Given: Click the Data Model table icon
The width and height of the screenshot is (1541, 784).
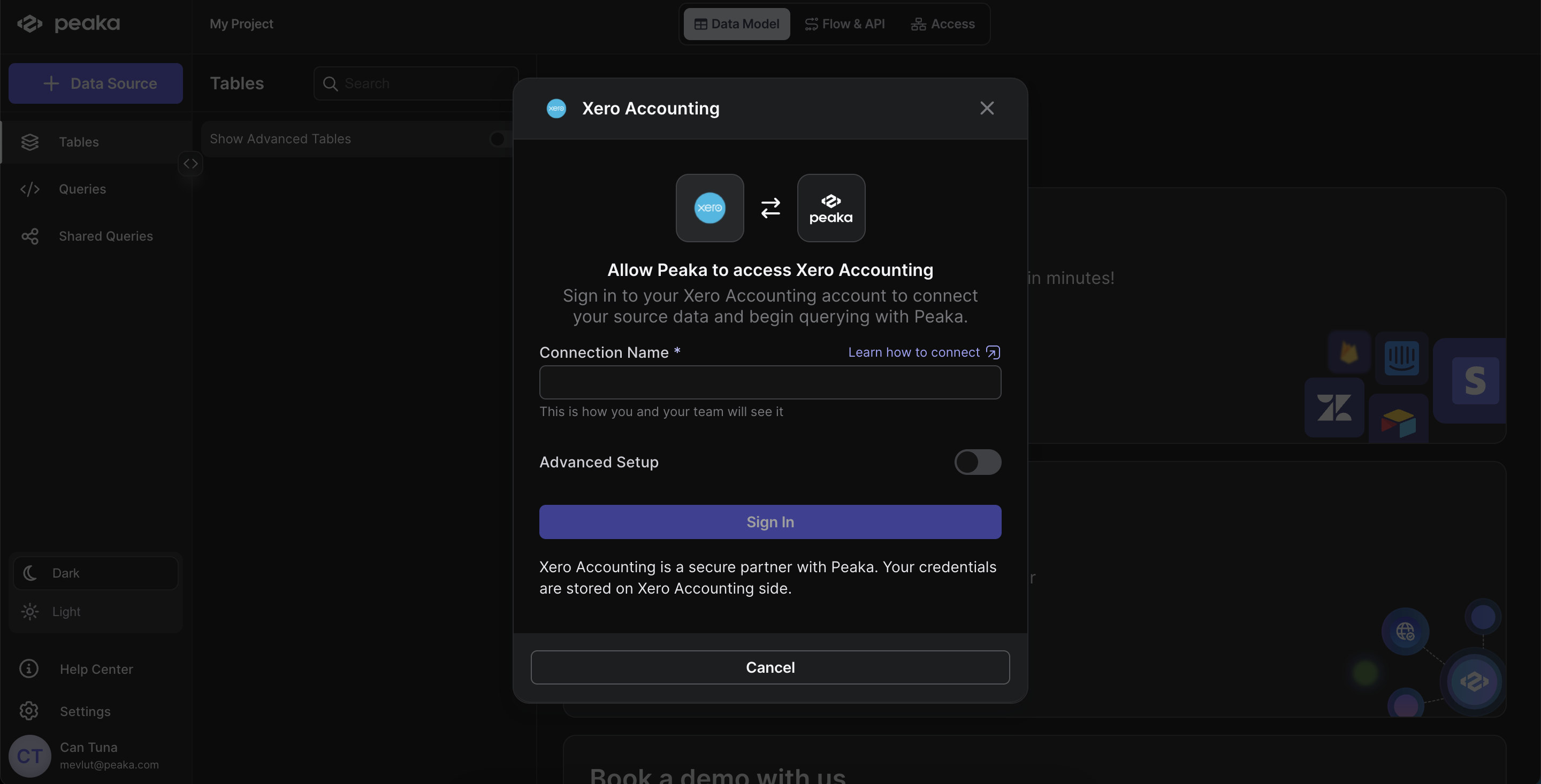Looking at the screenshot, I should [700, 24].
